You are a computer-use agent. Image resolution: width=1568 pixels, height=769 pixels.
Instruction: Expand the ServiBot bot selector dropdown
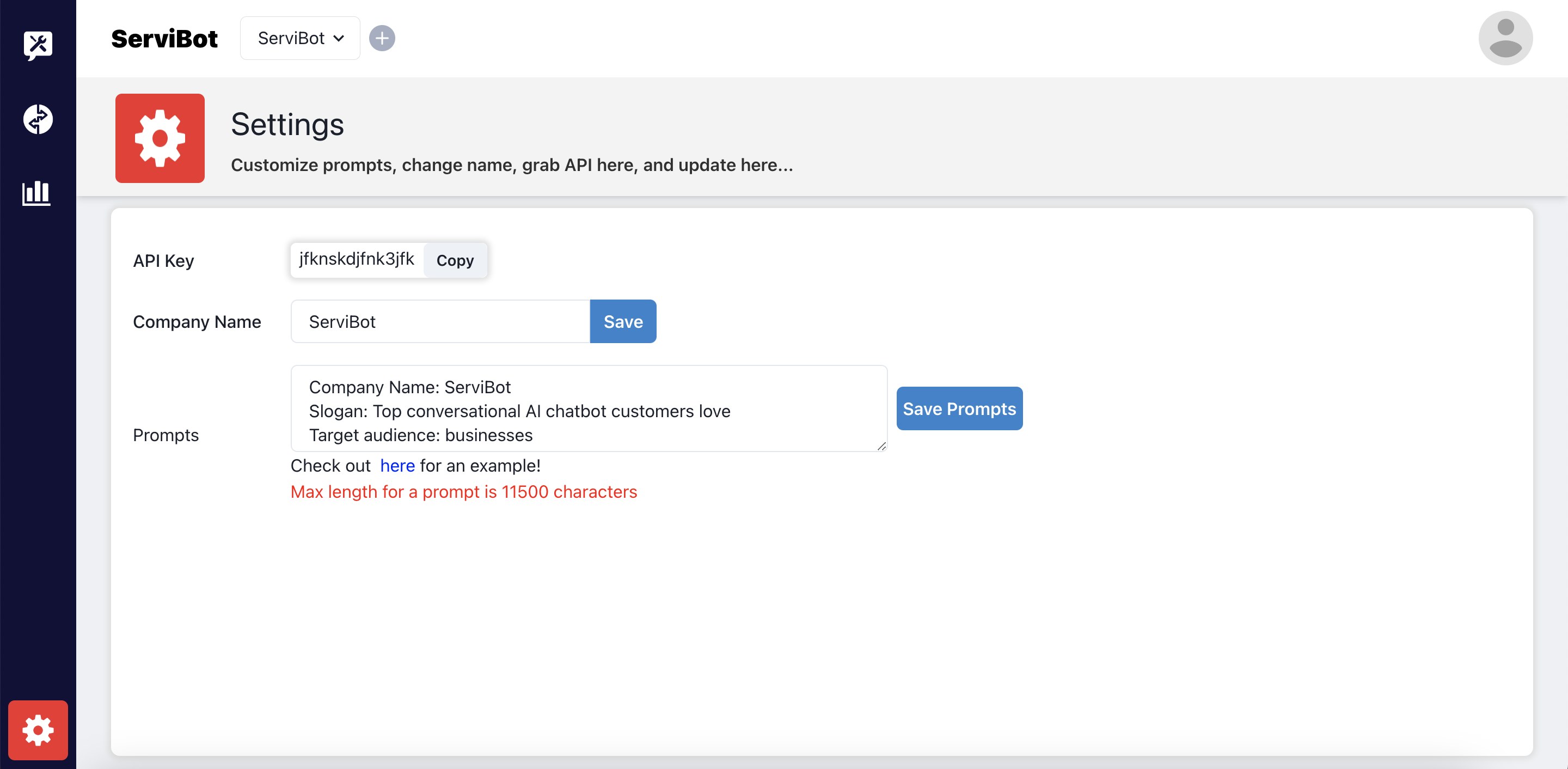pos(299,38)
